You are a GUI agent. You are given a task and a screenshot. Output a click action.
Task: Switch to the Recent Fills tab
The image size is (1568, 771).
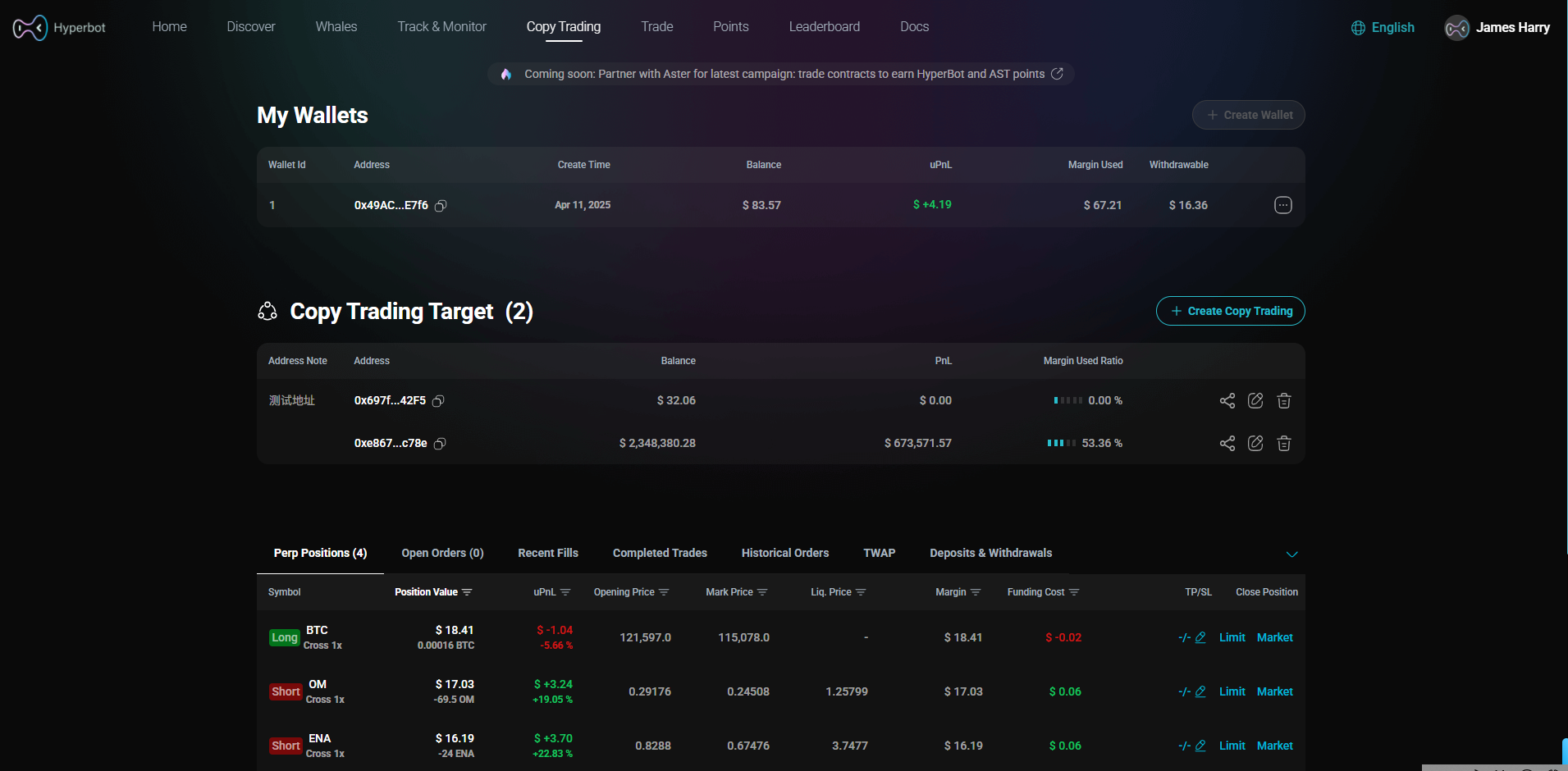point(547,553)
